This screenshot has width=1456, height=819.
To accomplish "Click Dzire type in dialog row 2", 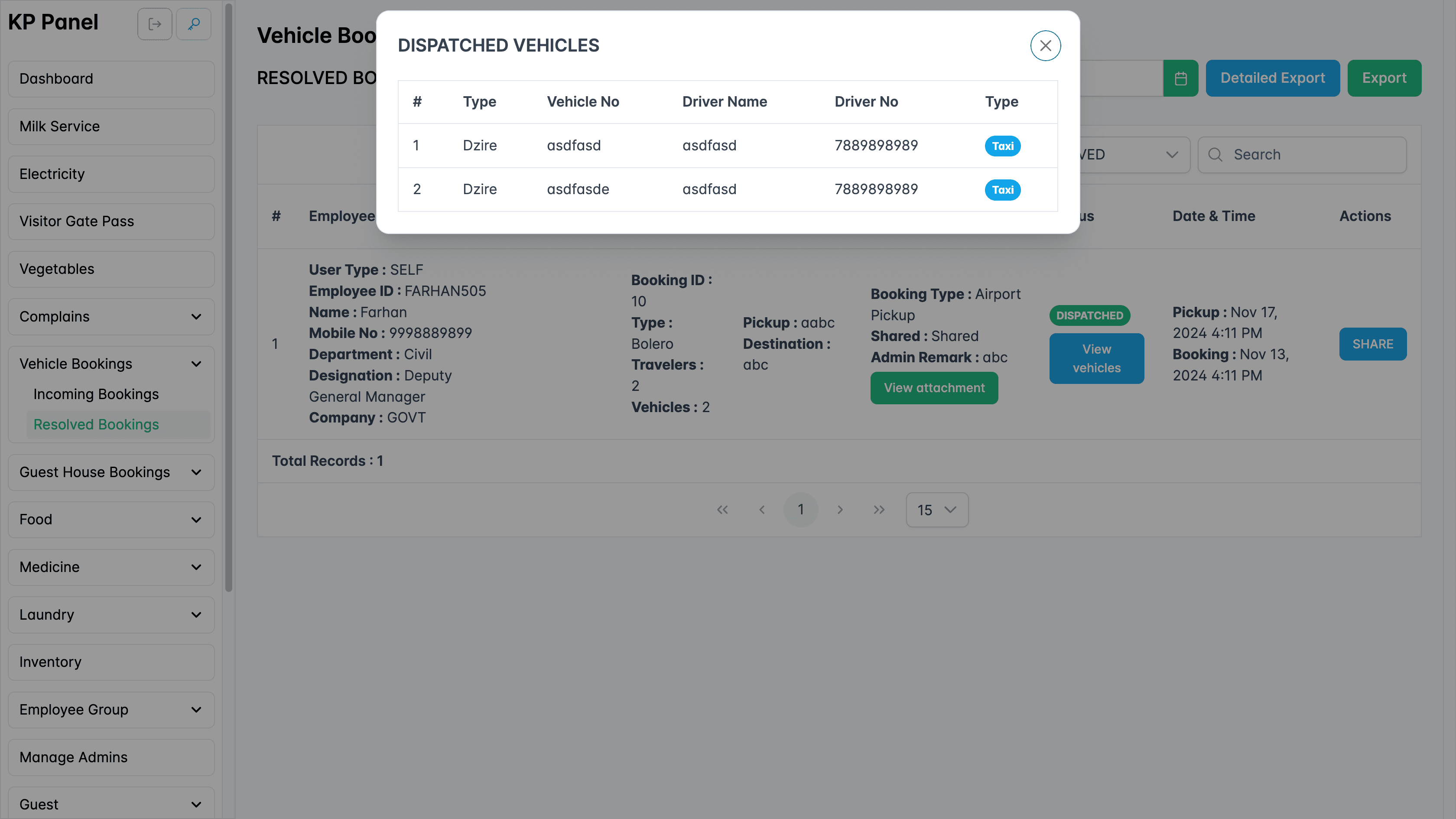I will tap(479, 189).
